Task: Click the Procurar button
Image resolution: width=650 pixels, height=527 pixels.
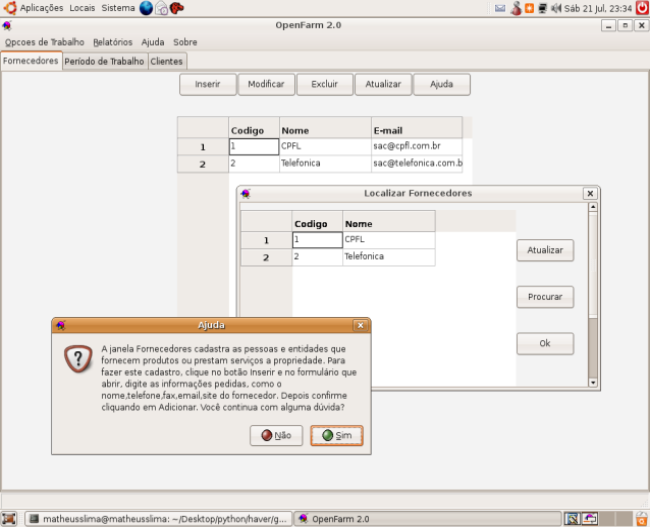Action: (545, 297)
